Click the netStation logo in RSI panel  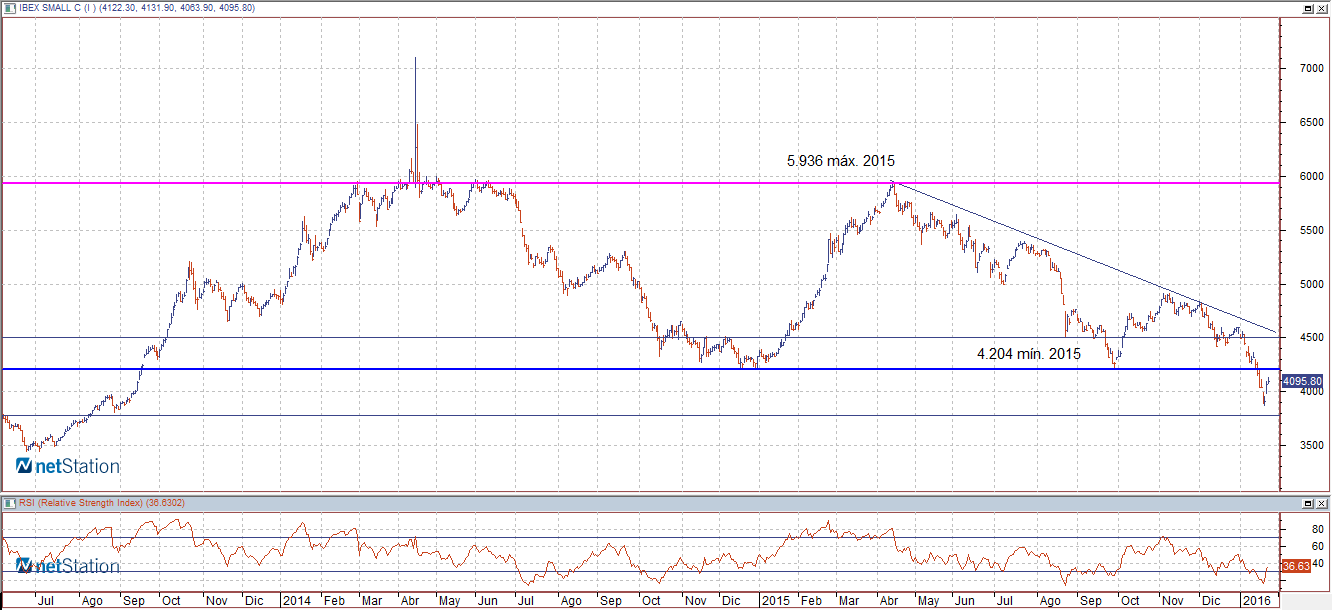(x=68, y=566)
